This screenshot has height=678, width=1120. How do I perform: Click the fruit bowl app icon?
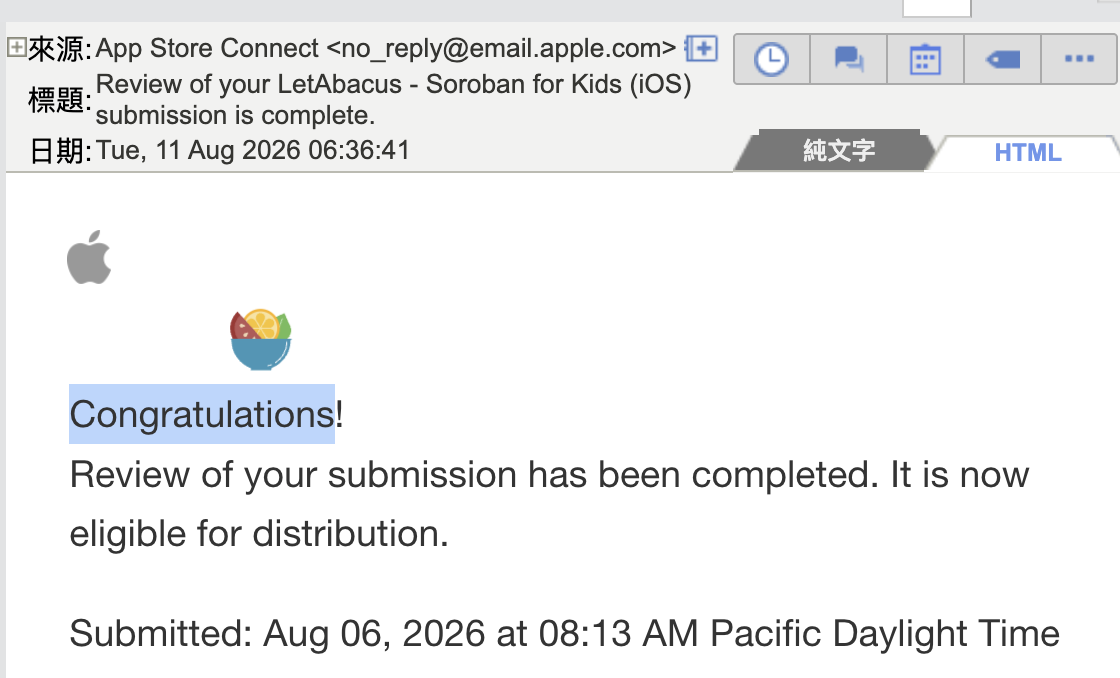[x=261, y=339]
